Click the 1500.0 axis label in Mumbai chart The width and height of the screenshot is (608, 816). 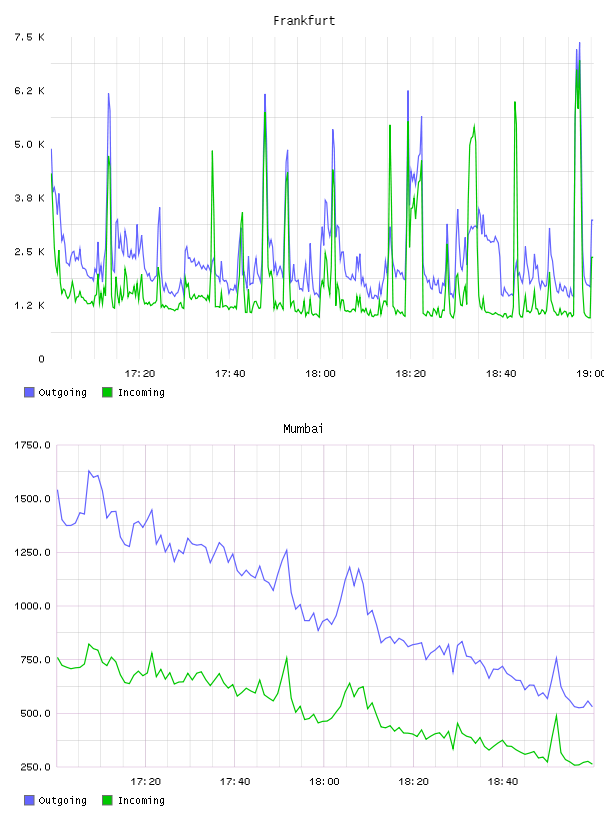[x=32, y=499]
